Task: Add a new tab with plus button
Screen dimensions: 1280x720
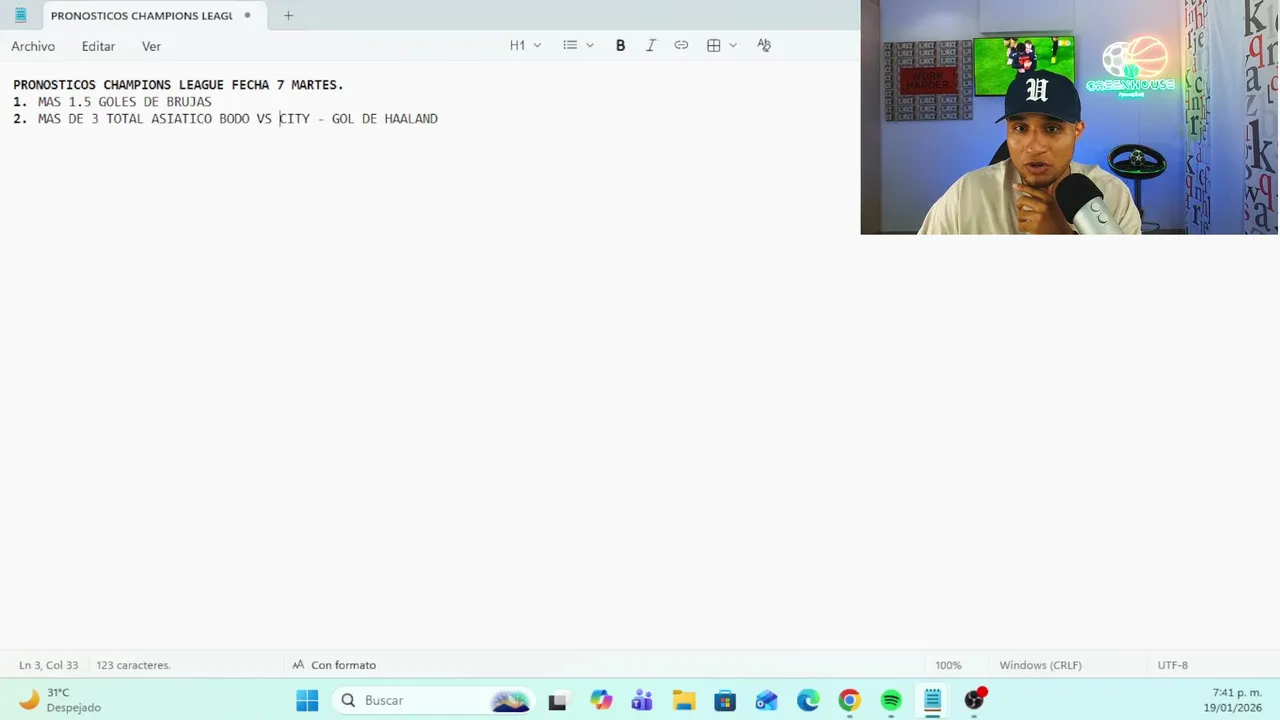Action: tap(288, 15)
